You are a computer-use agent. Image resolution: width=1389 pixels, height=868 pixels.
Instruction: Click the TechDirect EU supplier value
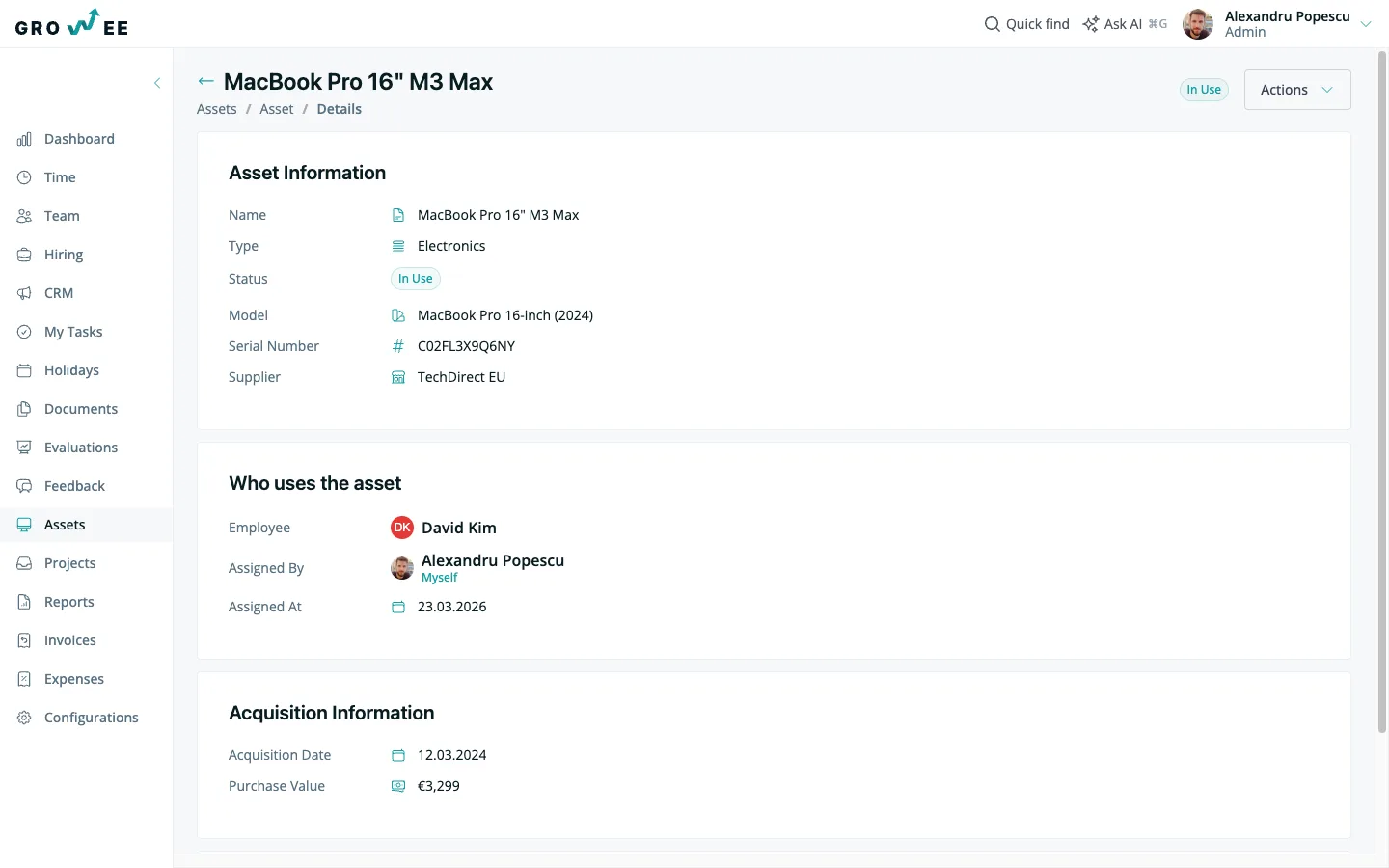[x=462, y=377]
